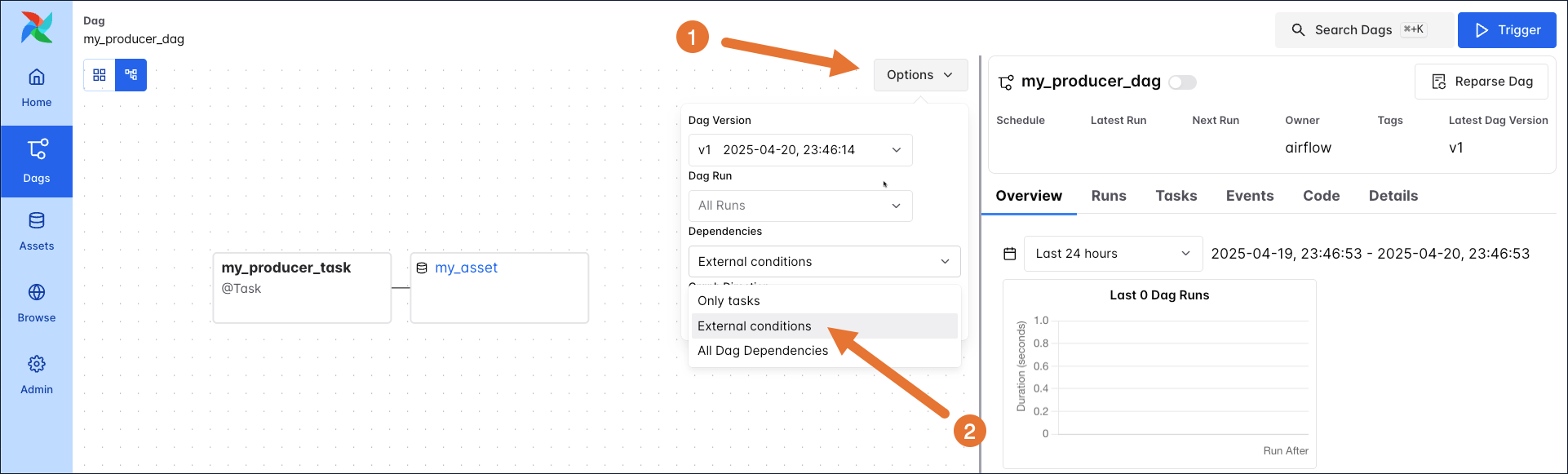Open the Browse menu
The image size is (1568, 474).
37,303
